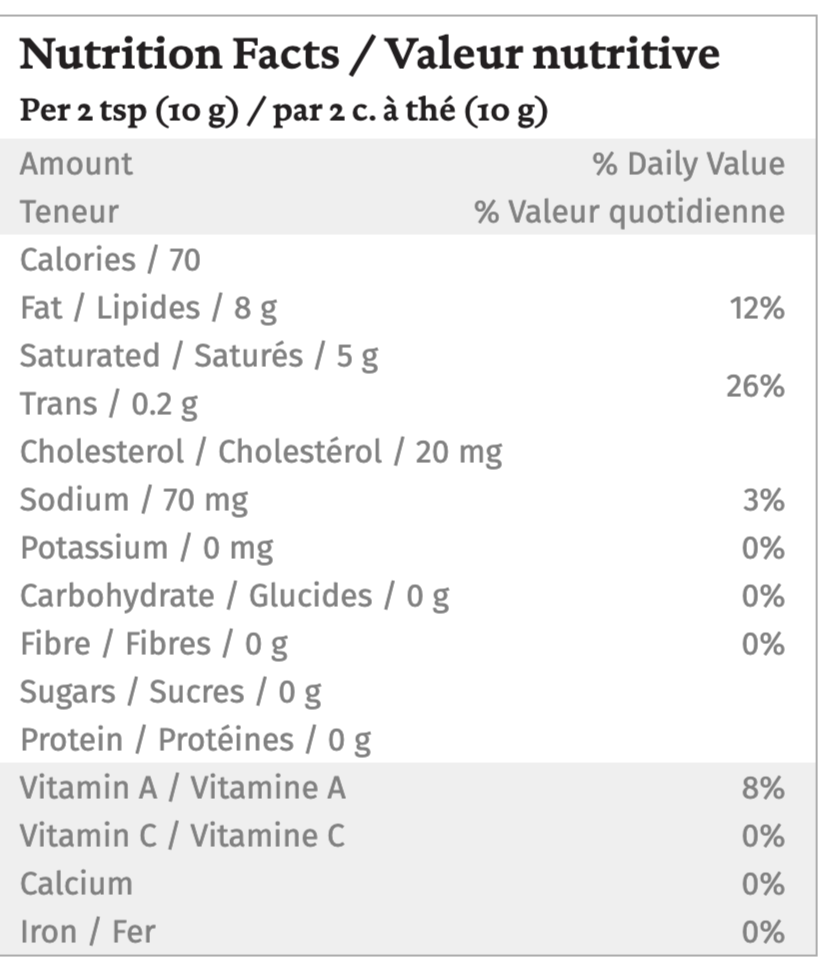Click the Cholesterol / Cholestérol / 20 mg row
The width and height of the screenshot is (821, 966).
[261, 452]
